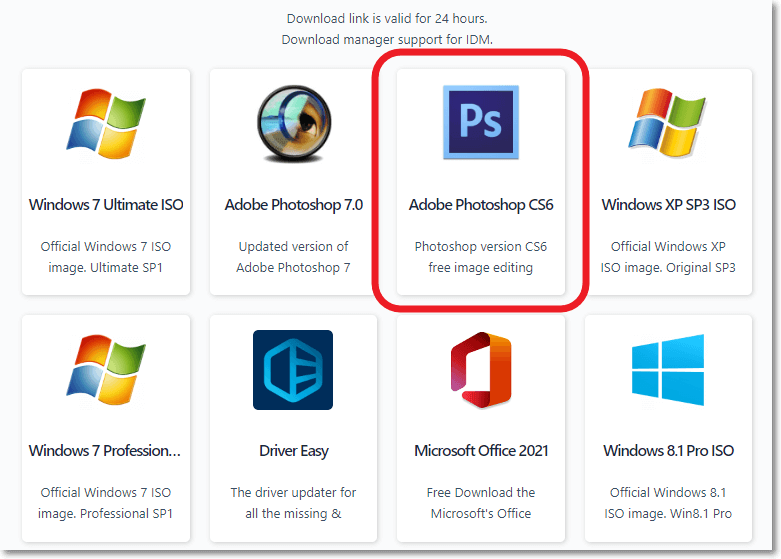Open the Adobe Photoshop 7.0 title link
The height and width of the screenshot is (559, 781).
293,205
